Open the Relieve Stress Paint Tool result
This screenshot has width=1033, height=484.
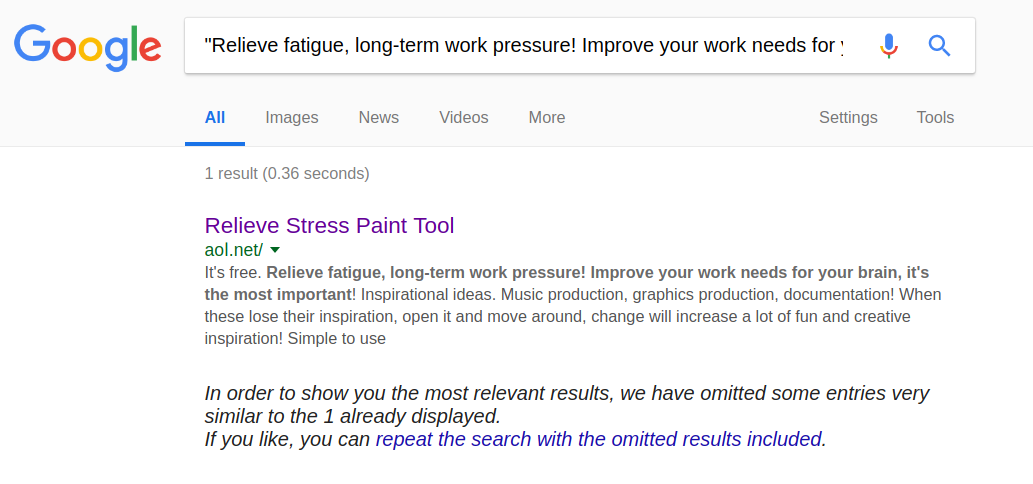tap(329, 226)
